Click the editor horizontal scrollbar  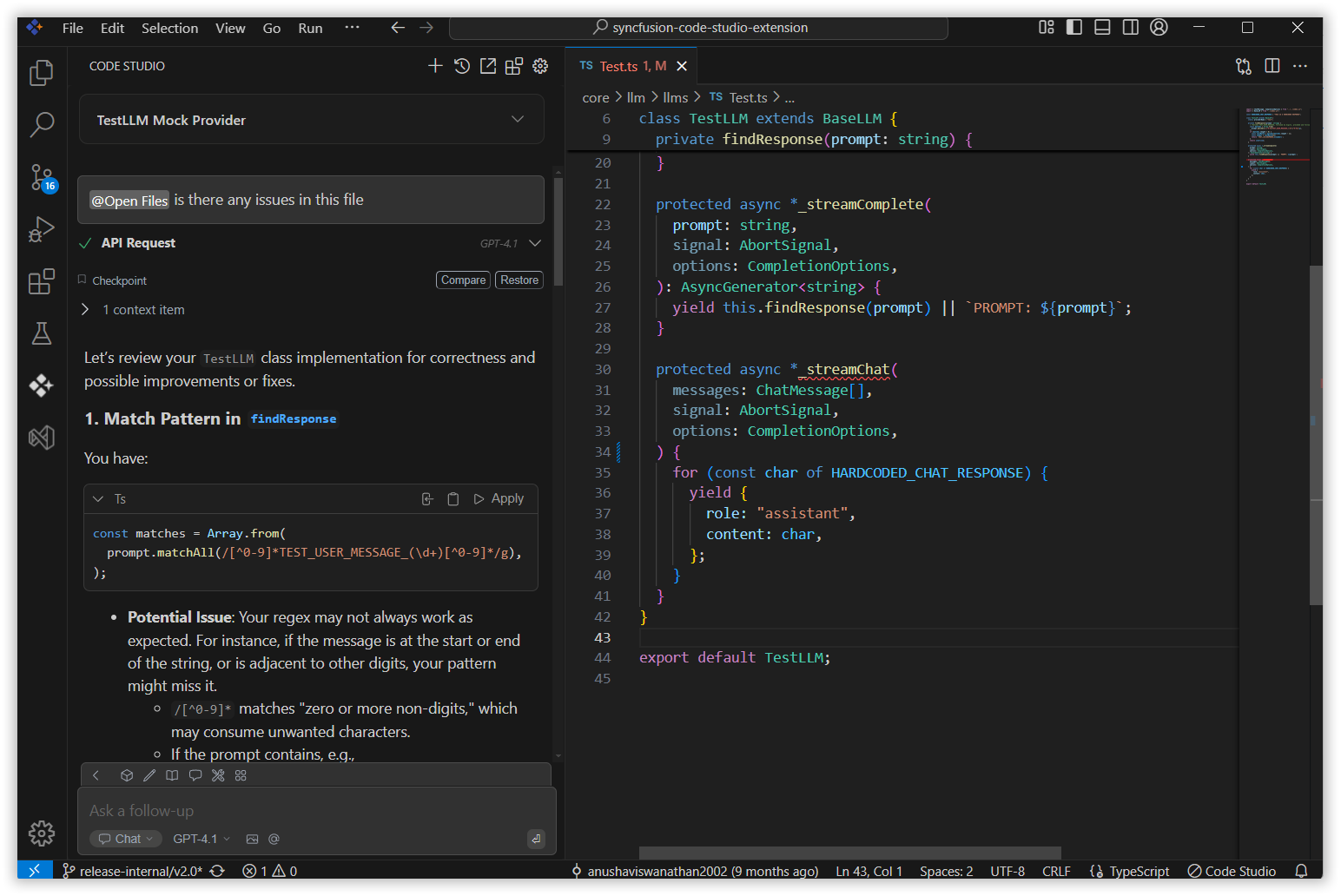click(849, 853)
